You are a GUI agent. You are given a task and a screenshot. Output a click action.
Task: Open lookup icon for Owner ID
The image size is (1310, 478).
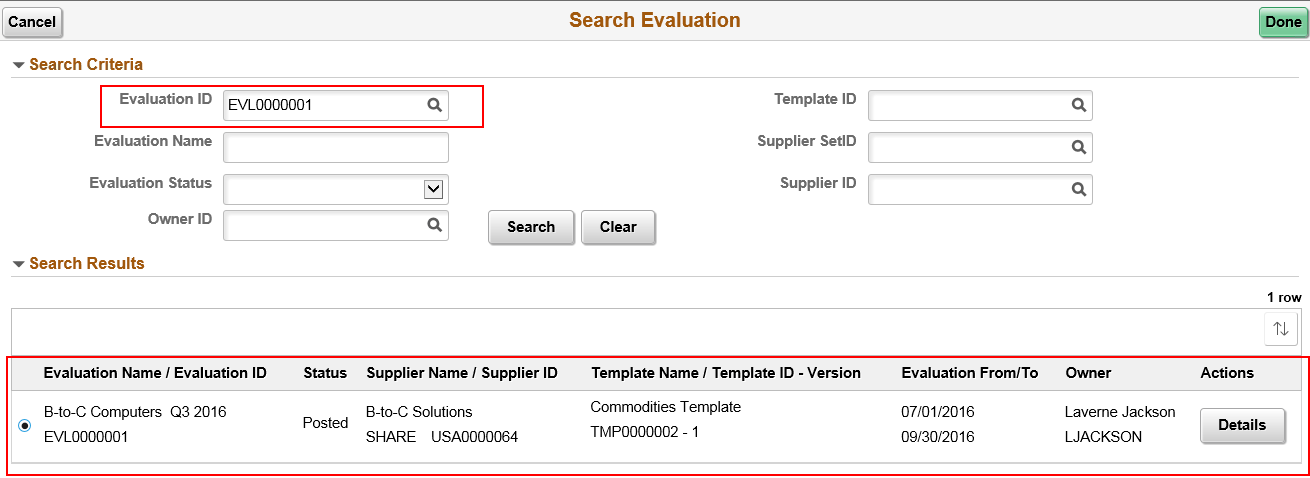point(435,226)
